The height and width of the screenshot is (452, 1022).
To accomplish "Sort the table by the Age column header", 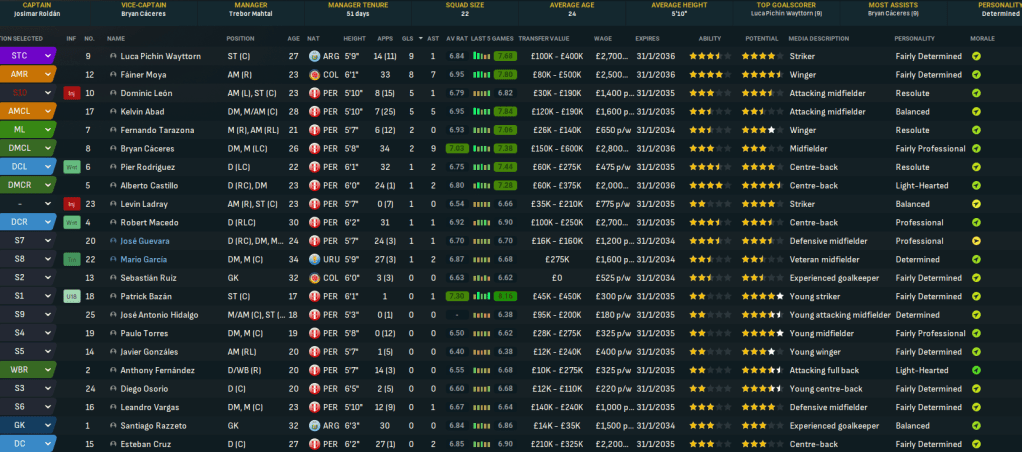I will tap(293, 38).
